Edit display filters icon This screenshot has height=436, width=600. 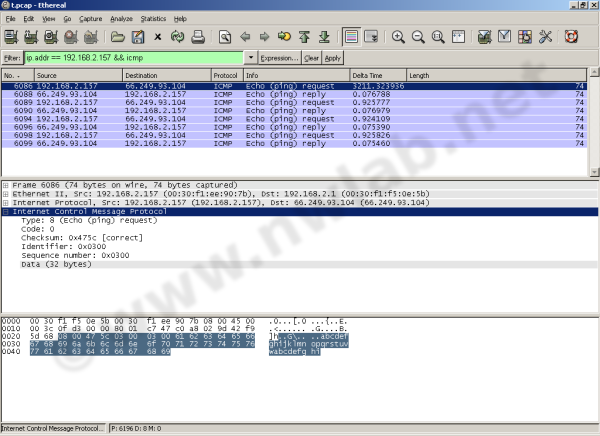pos(505,37)
